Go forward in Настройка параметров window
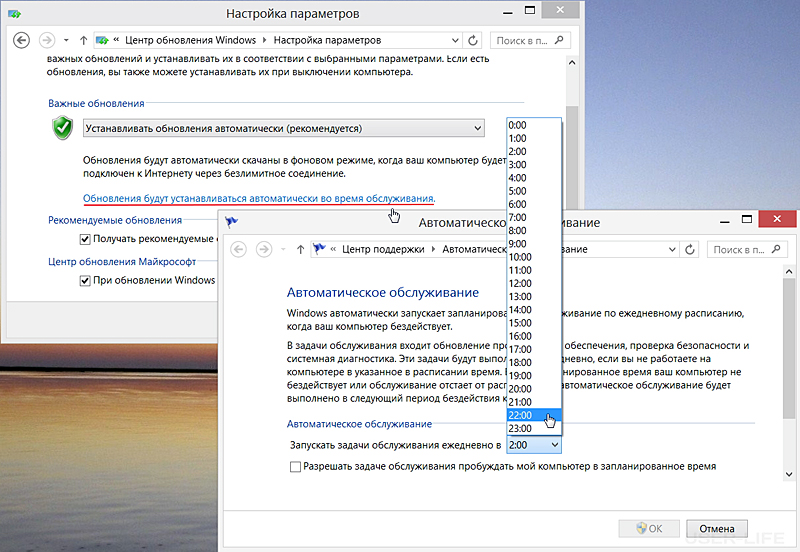Image resolution: width=800 pixels, height=552 pixels. (x=47, y=40)
